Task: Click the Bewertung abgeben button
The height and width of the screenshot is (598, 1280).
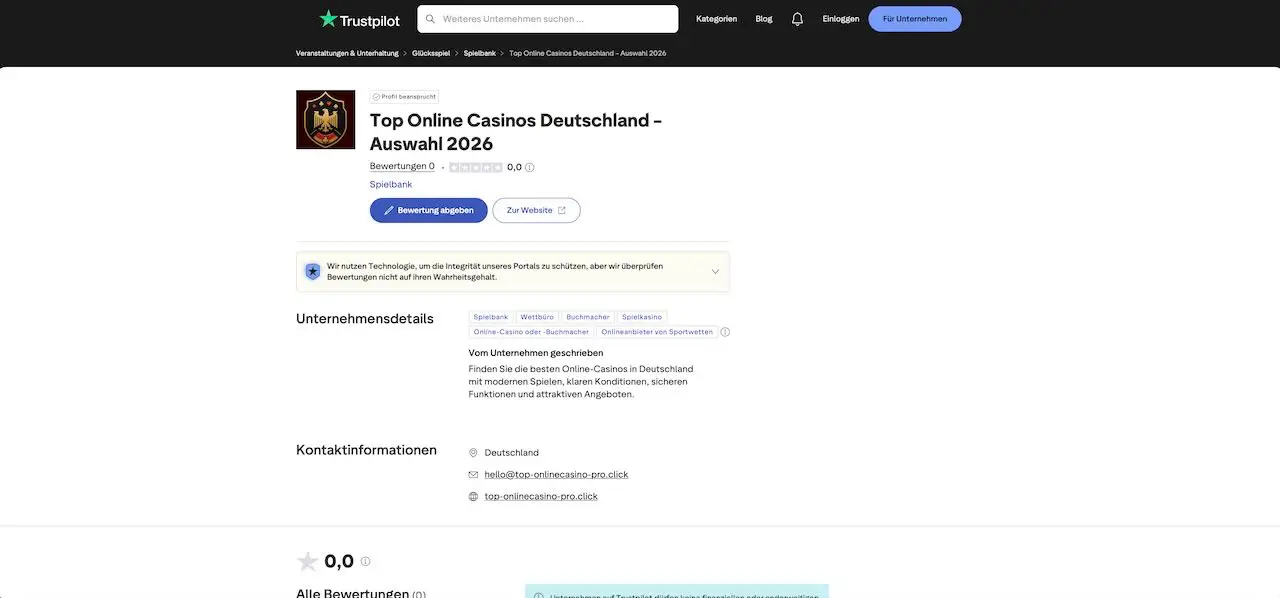Action: click(x=429, y=210)
